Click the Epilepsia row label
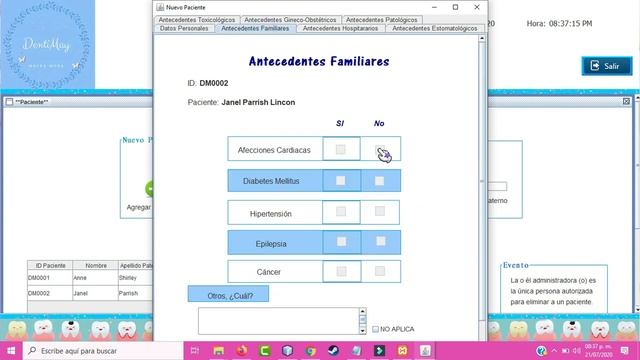This screenshot has height=360, width=640. click(271, 244)
